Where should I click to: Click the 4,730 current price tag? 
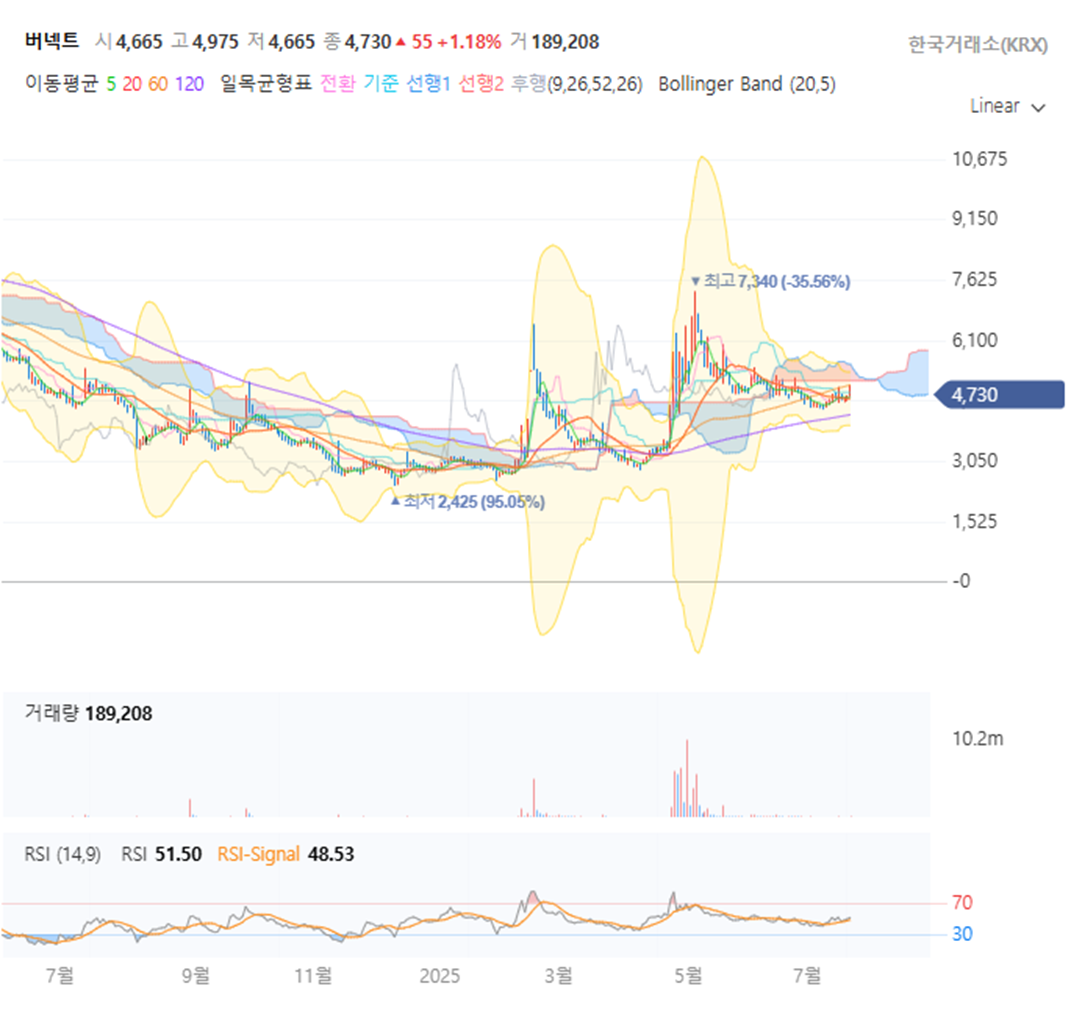point(999,395)
